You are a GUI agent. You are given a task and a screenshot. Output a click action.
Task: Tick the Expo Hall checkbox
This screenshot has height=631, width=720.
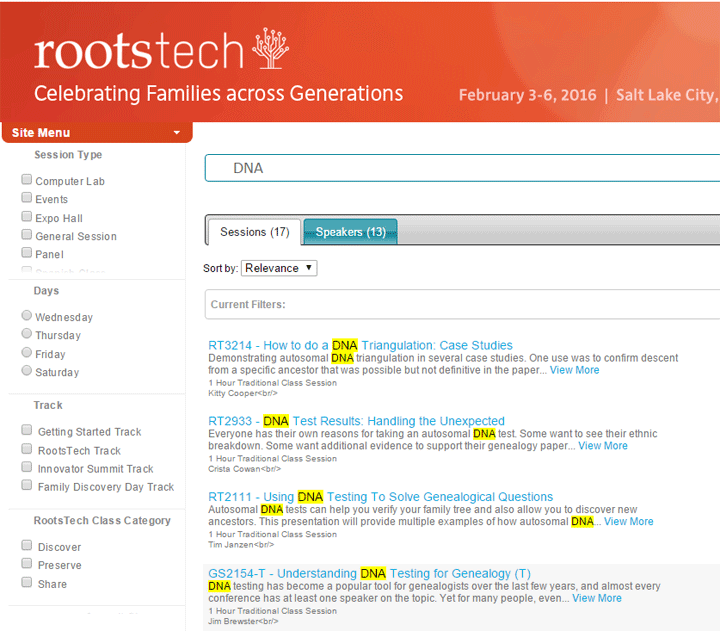(x=27, y=216)
